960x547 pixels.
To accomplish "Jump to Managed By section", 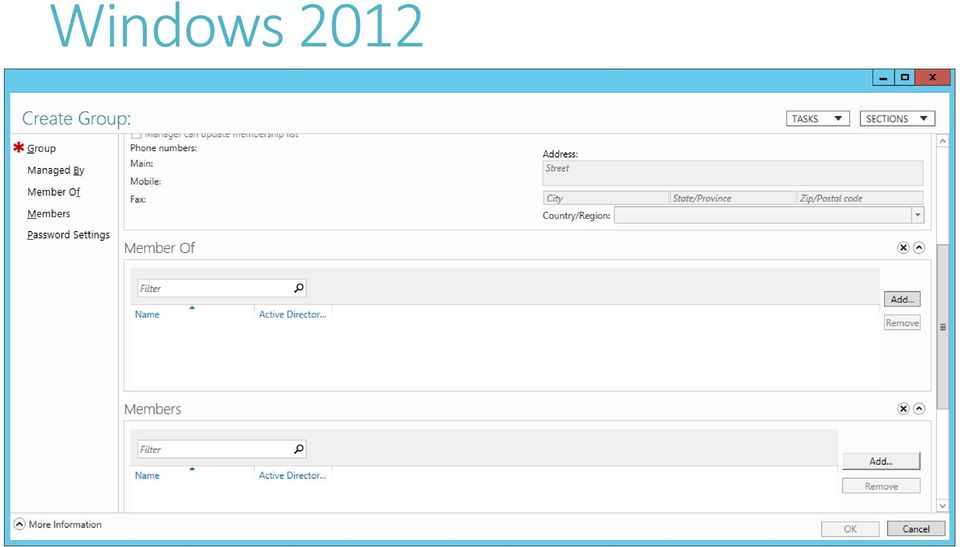I will point(56,170).
